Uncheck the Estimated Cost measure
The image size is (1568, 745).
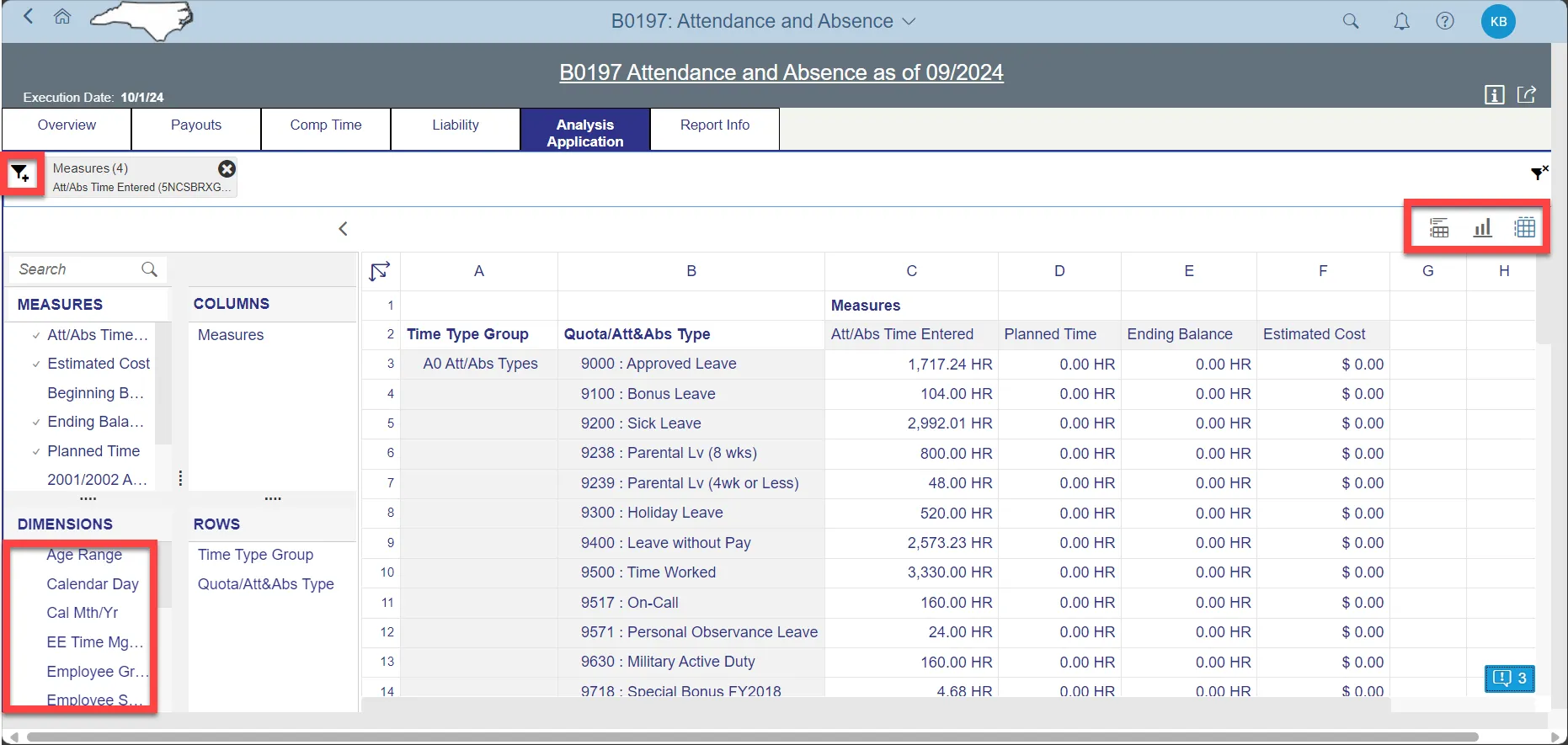98,364
